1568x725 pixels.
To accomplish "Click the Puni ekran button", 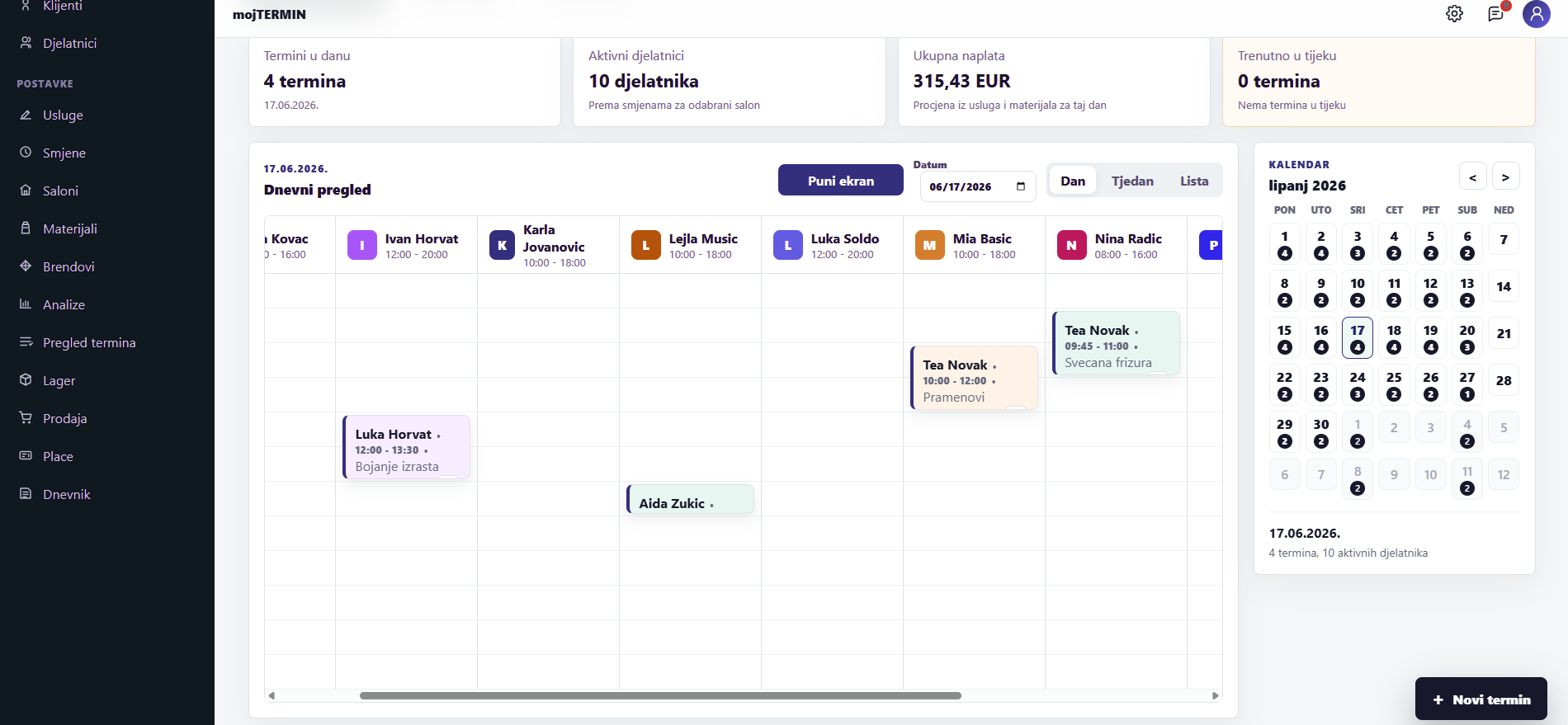I will tap(840, 180).
